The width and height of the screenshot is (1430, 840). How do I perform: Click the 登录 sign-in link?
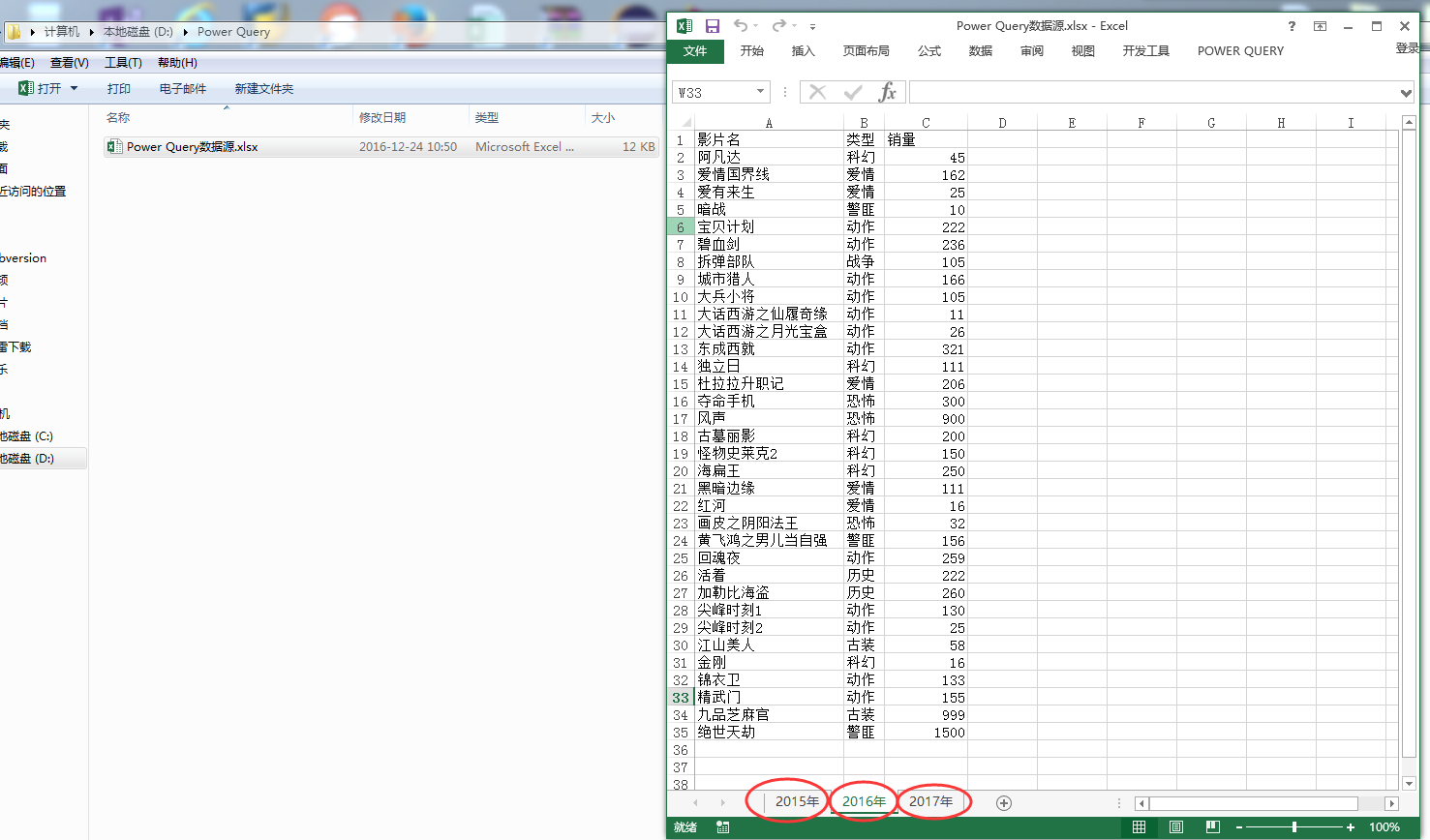[x=1407, y=48]
